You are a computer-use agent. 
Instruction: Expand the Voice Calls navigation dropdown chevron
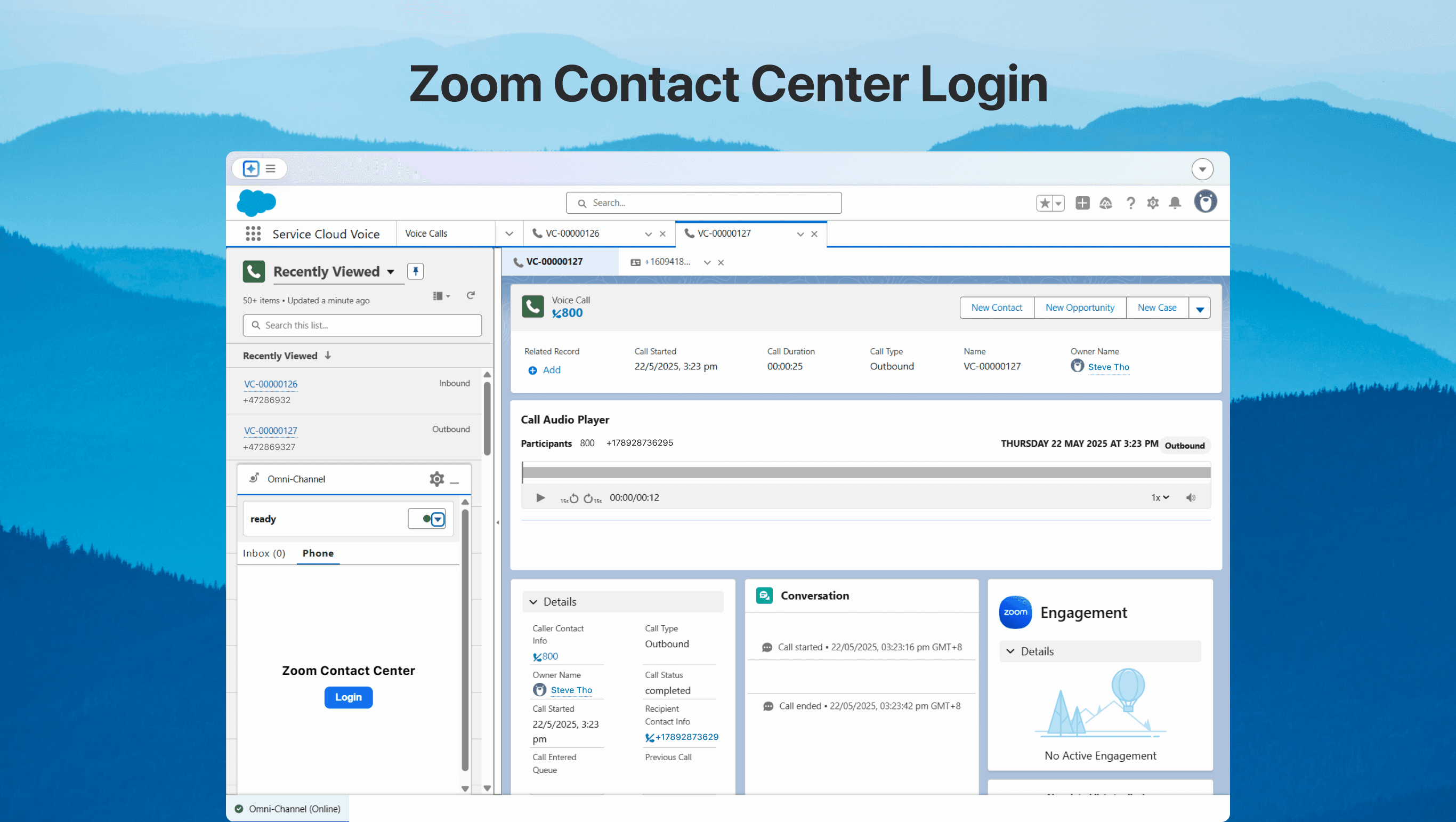tap(509, 233)
